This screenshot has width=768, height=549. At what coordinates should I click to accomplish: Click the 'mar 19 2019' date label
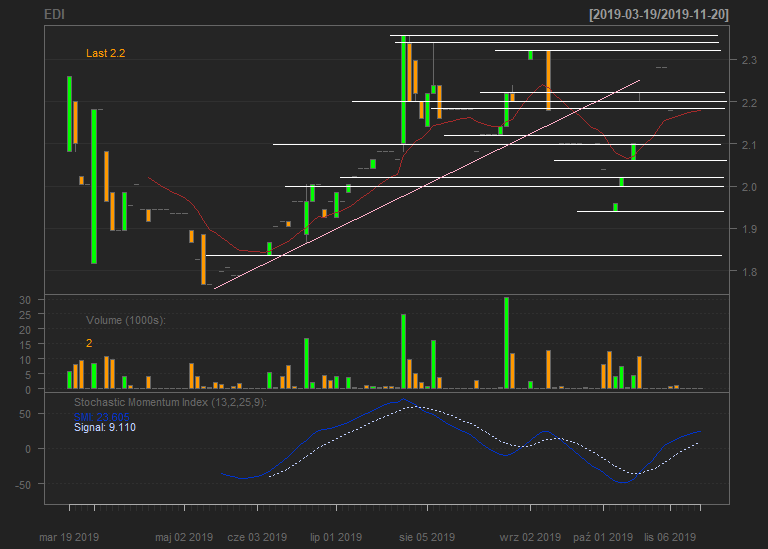click(69, 537)
